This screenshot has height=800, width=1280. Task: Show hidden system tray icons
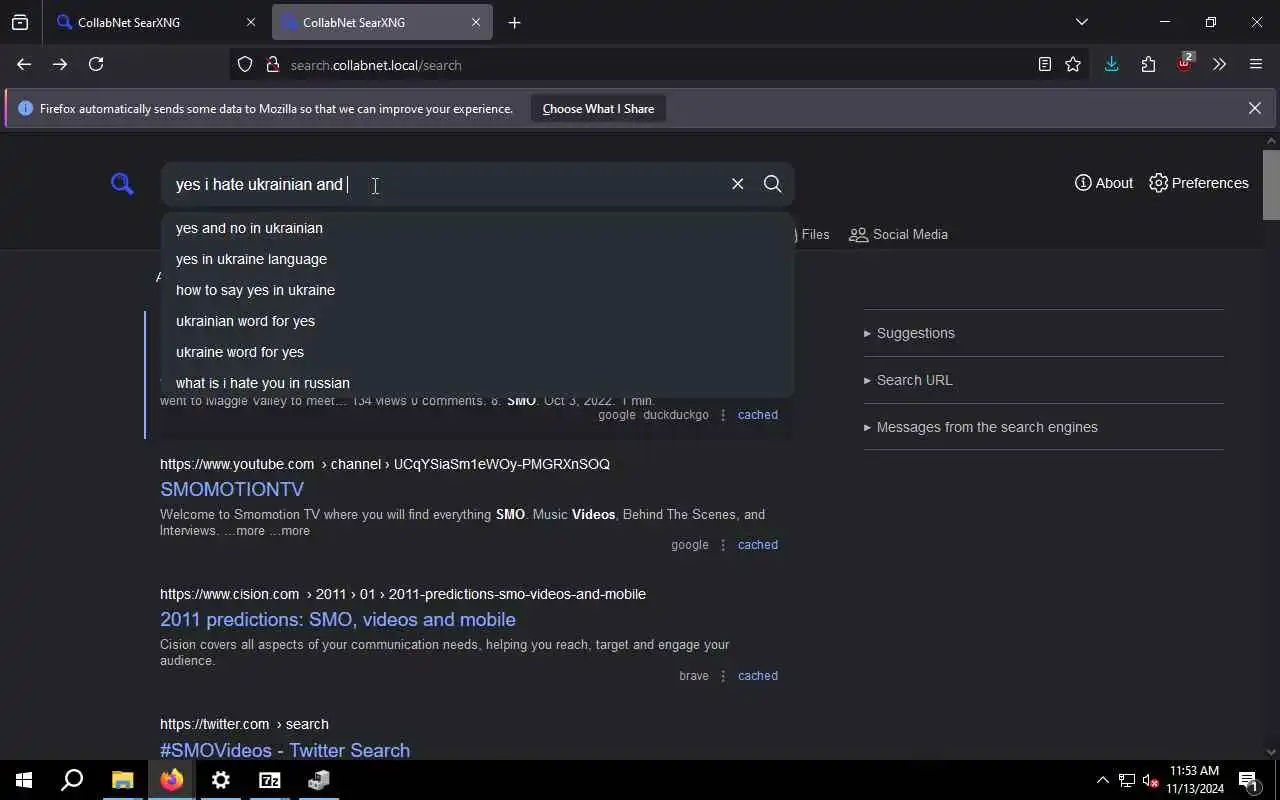[1102, 781]
